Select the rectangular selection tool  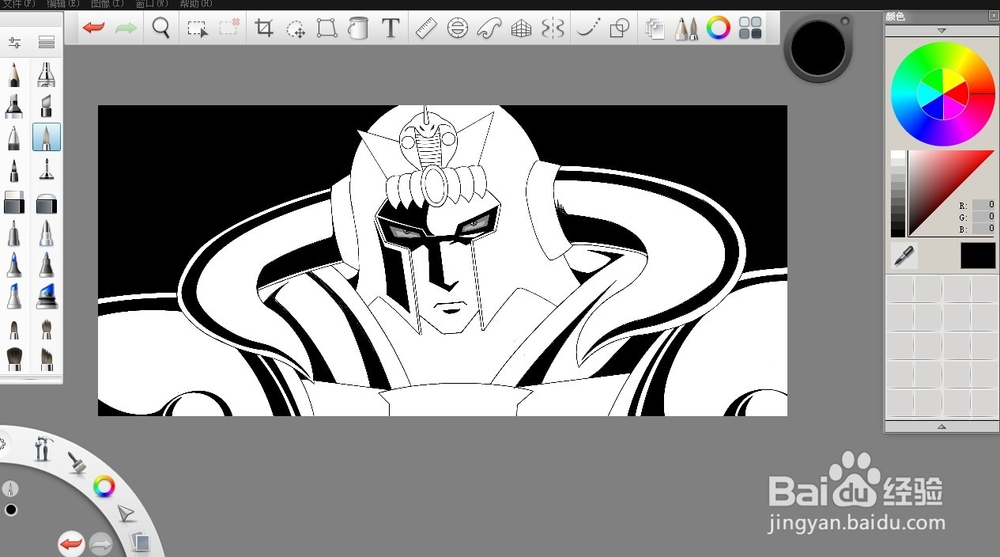pos(197,29)
